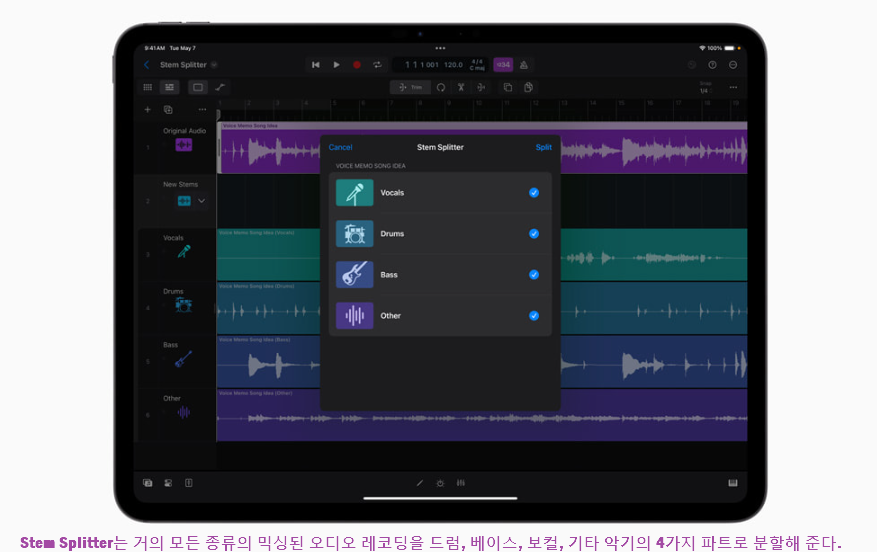Open the Stem Splitter project title dropdown
This screenshot has width=877, height=552.
point(214,65)
